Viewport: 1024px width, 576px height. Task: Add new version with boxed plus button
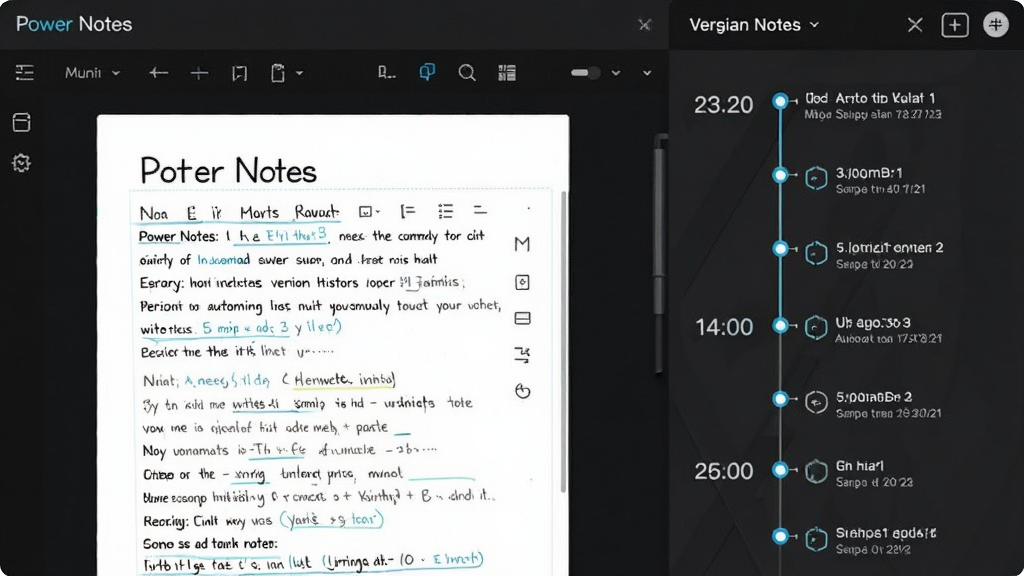click(x=955, y=25)
